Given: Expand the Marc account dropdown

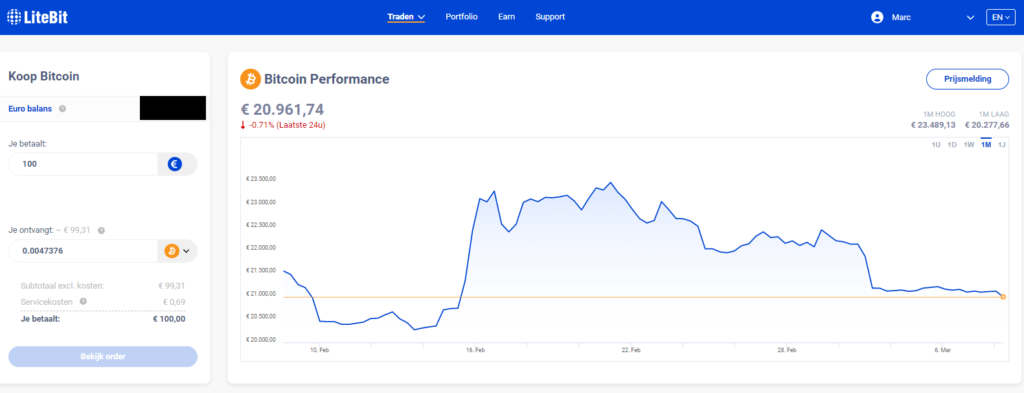Looking at the screenshot, I should pyautogui.click(x=970, y=18).
